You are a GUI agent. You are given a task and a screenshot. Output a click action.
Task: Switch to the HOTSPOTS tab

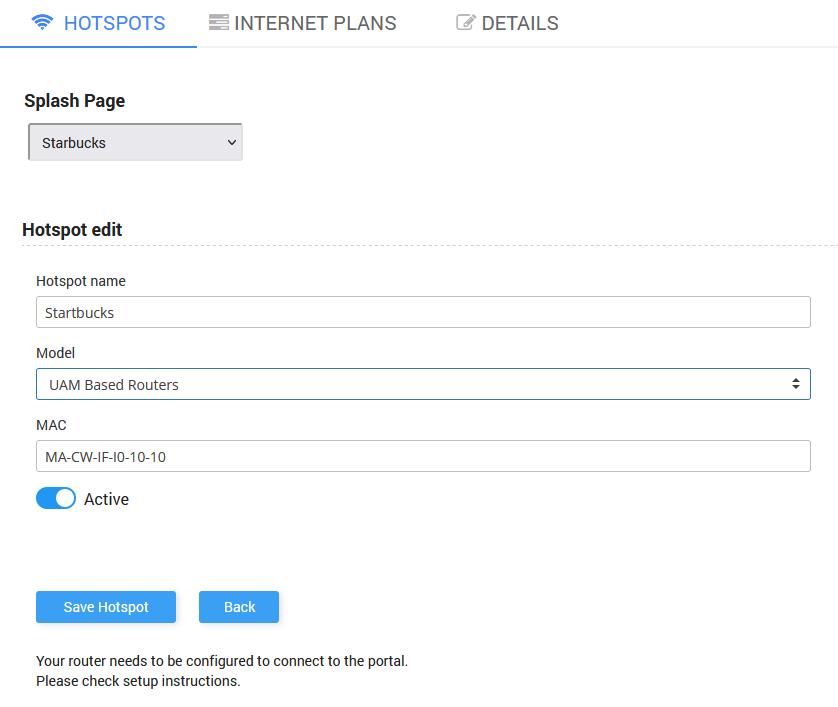113,23
